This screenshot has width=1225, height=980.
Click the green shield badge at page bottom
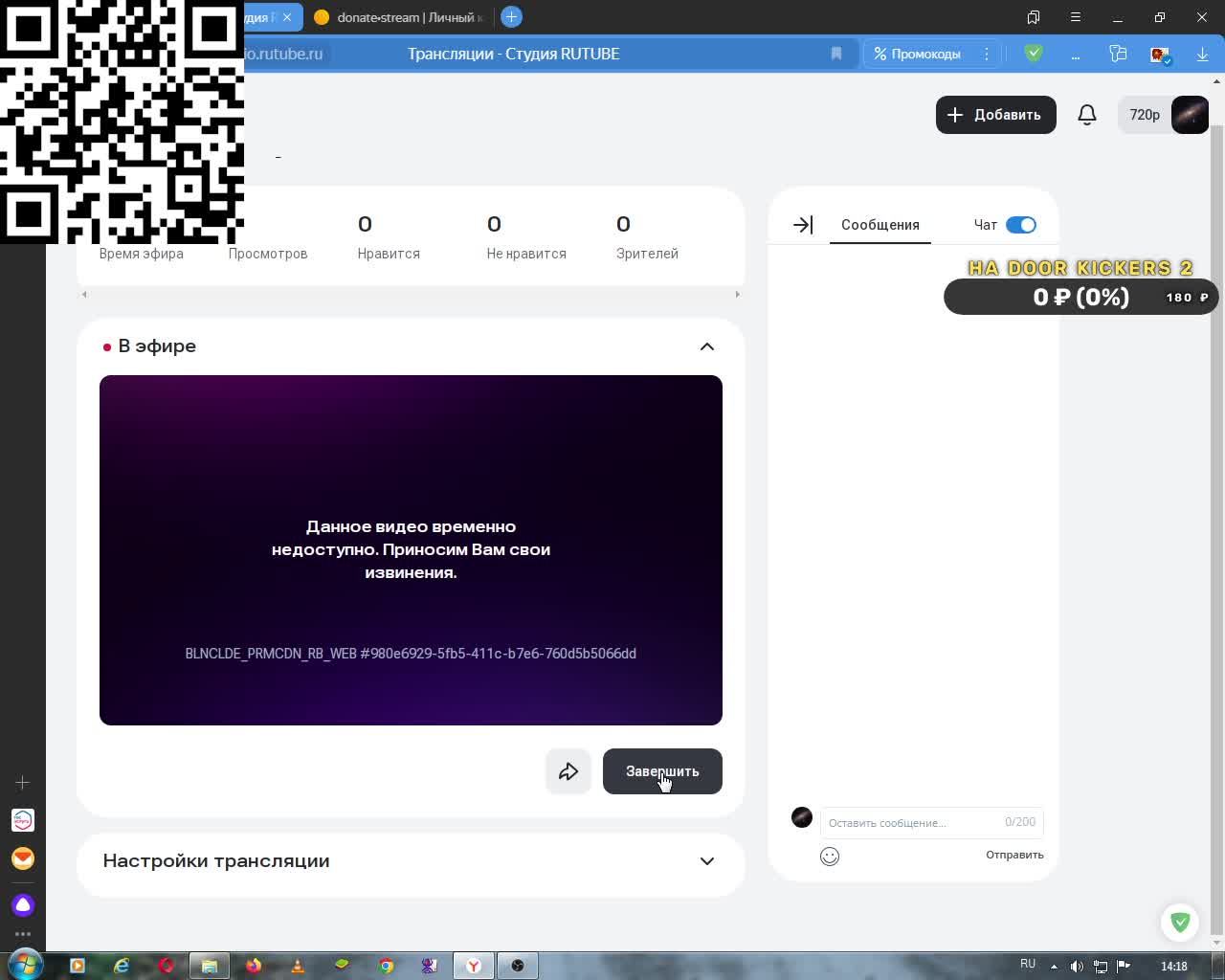[1180, 922]
